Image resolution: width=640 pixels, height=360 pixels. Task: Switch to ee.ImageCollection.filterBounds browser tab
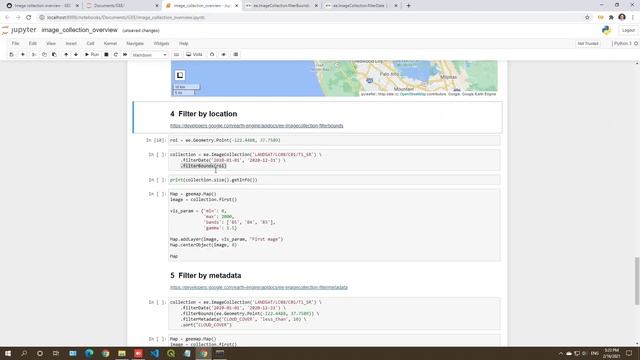pos(281,6)
